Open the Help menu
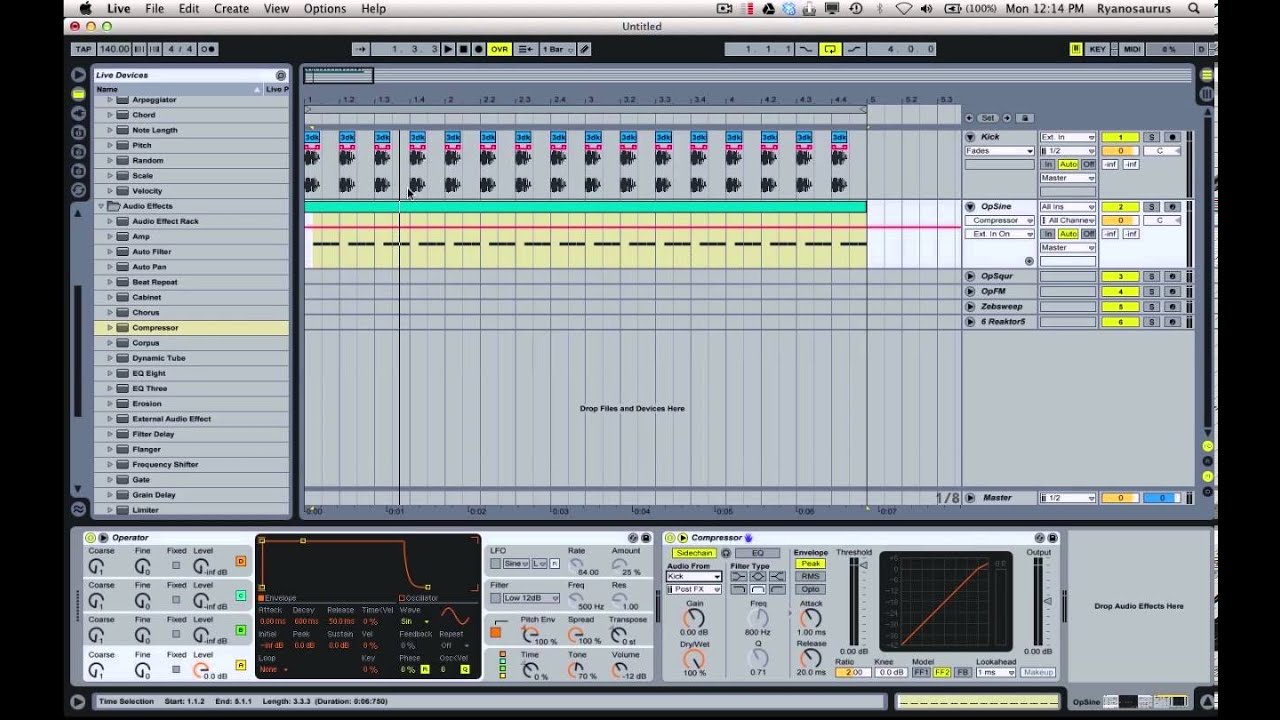Screen dimensions: 1280x720 coord(373,9)
